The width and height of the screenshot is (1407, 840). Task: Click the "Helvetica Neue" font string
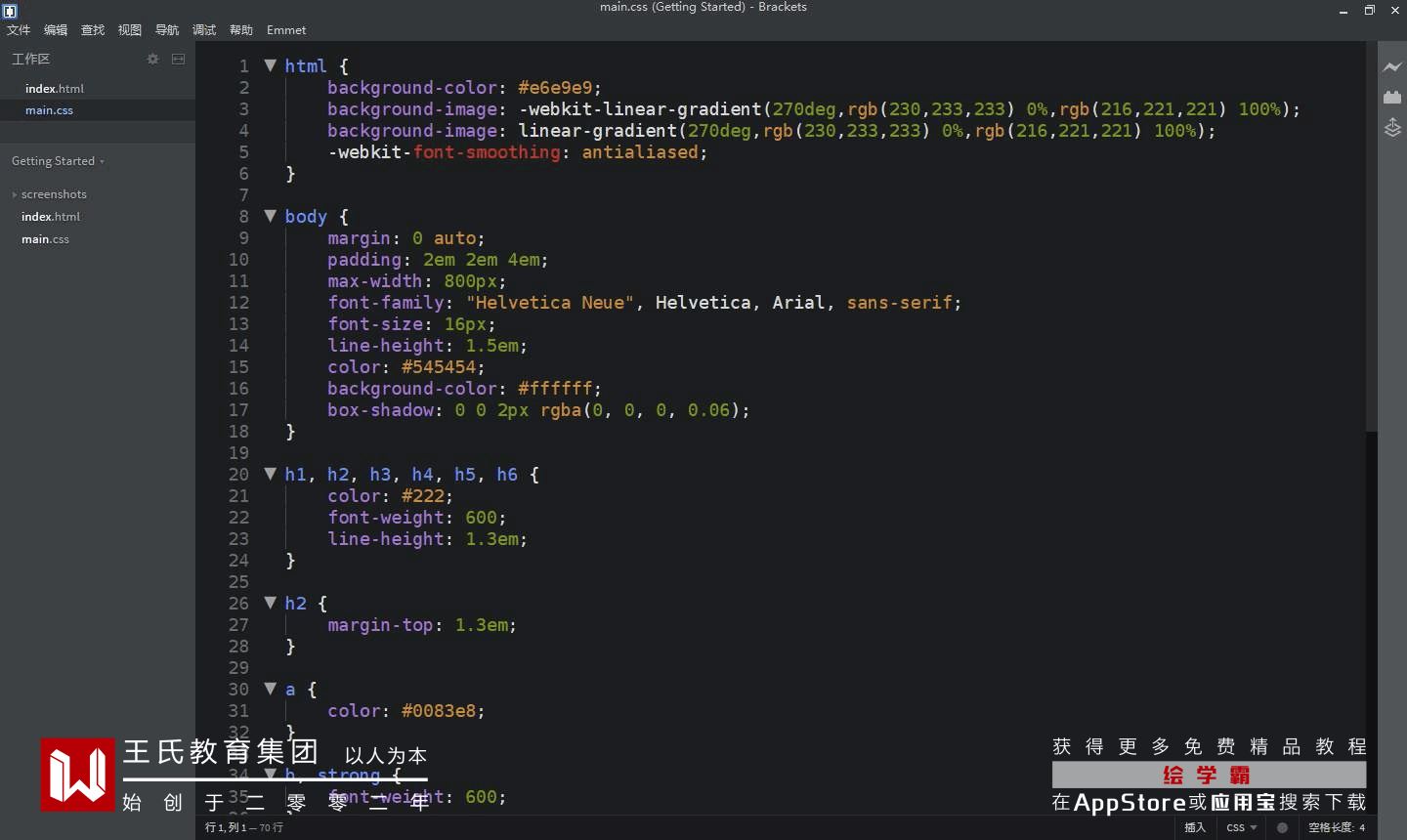(550, 303)
